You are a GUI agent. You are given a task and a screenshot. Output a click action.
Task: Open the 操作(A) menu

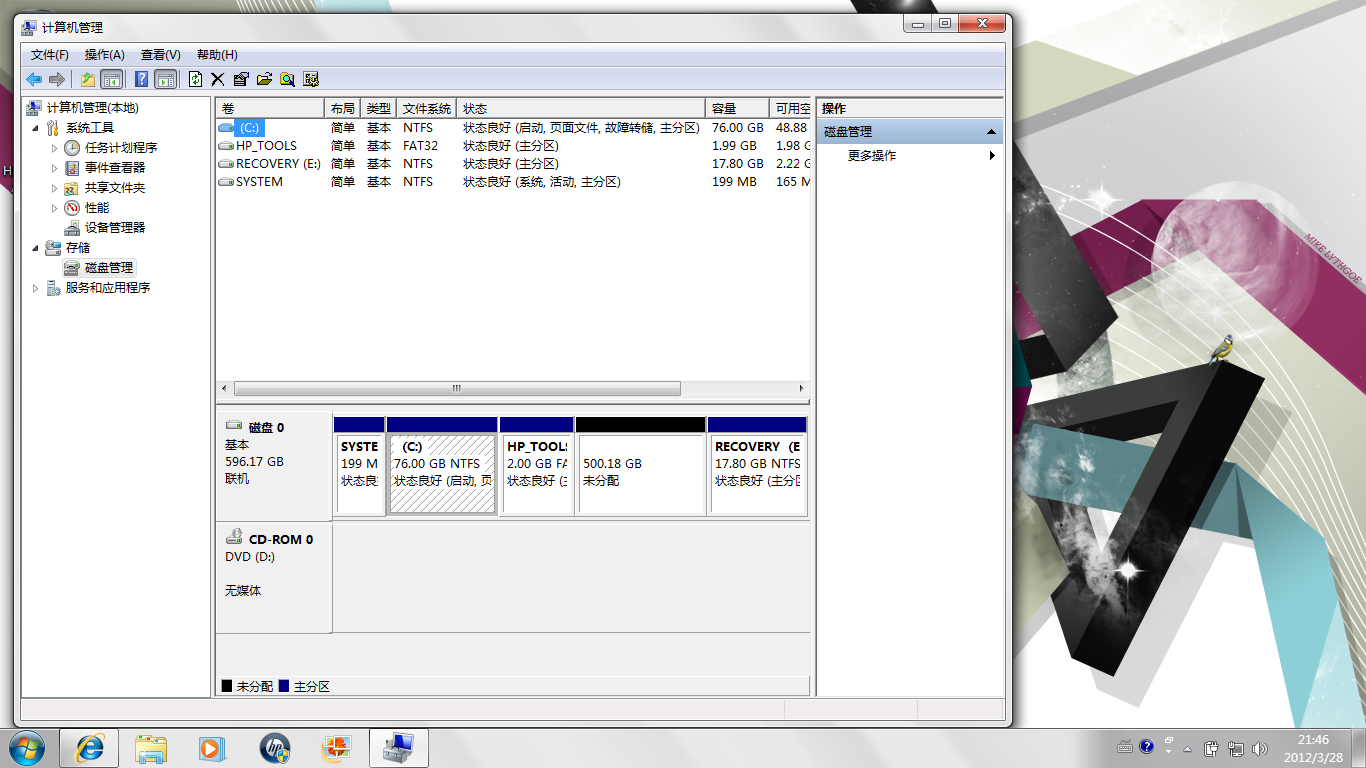click(104, 55)
